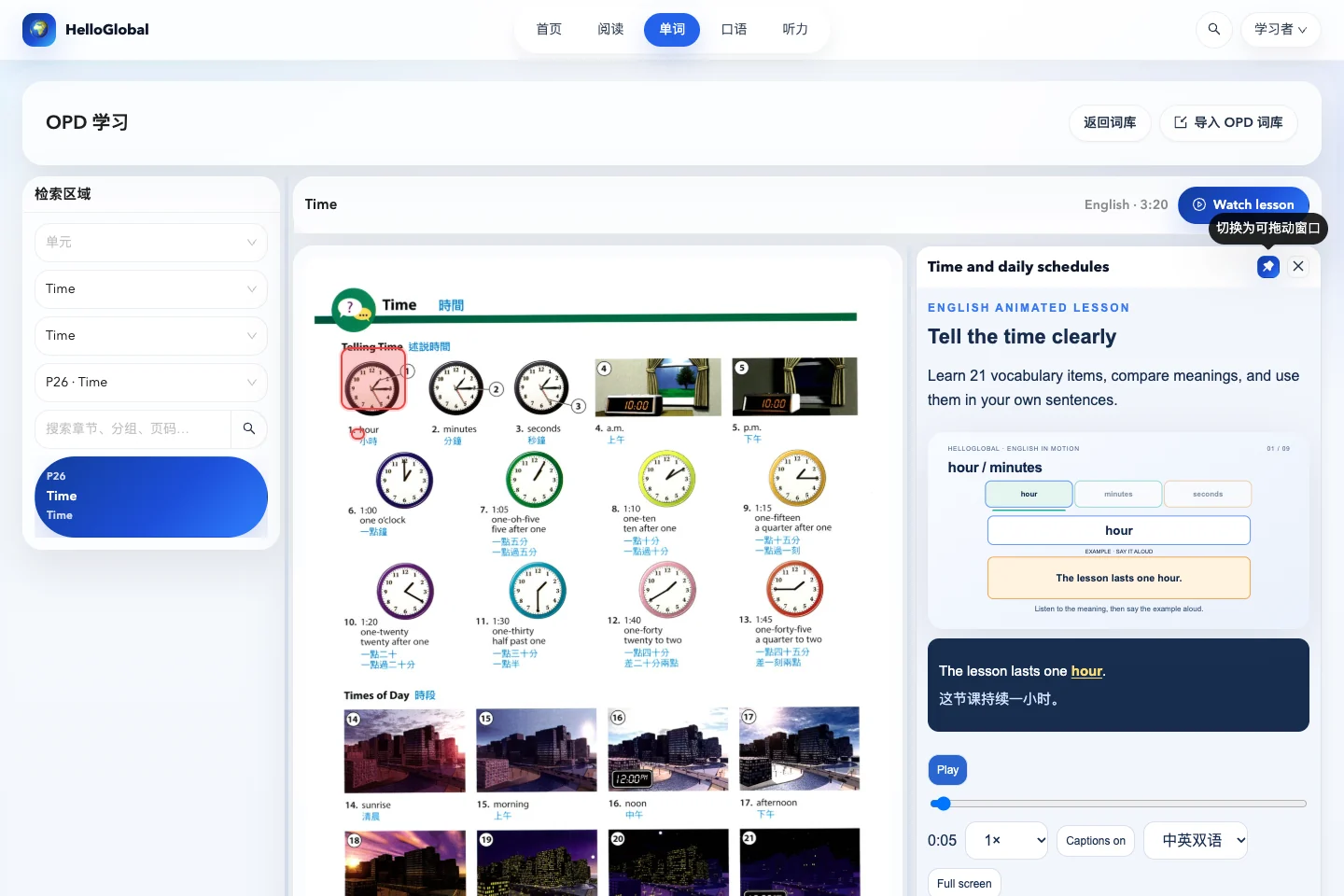Screen dimensions: 1344x896
Task: Select the 1:05 one-oh-five clock
Action: 534,479
